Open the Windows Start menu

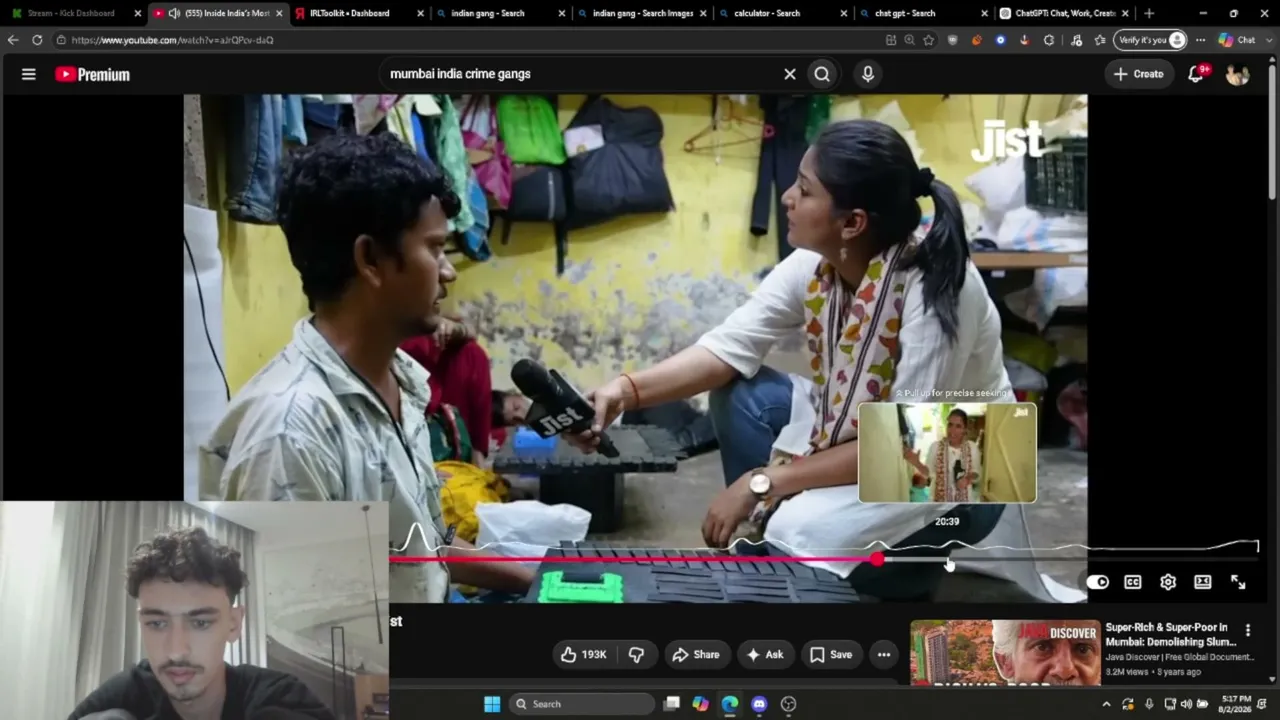pos(492,704)
